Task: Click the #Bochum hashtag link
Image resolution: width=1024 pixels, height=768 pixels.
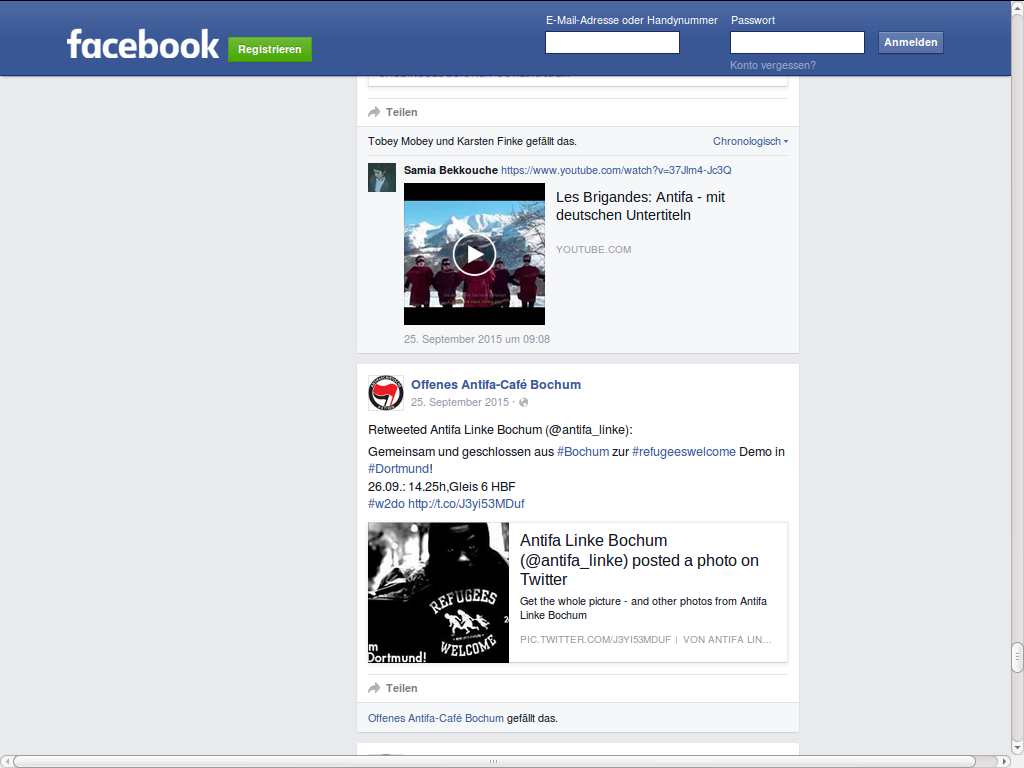Action: point(583,452)
